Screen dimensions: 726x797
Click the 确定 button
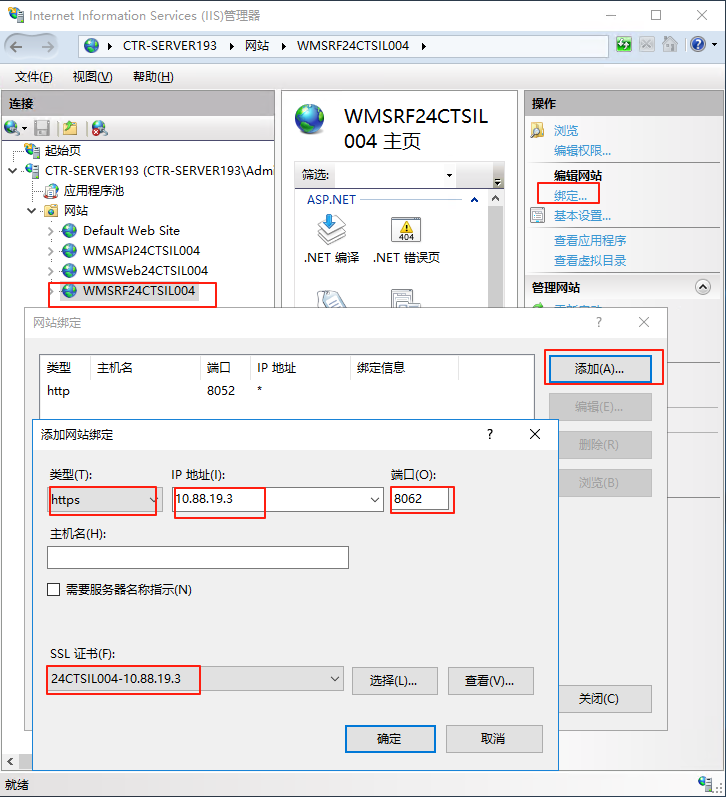389,739
